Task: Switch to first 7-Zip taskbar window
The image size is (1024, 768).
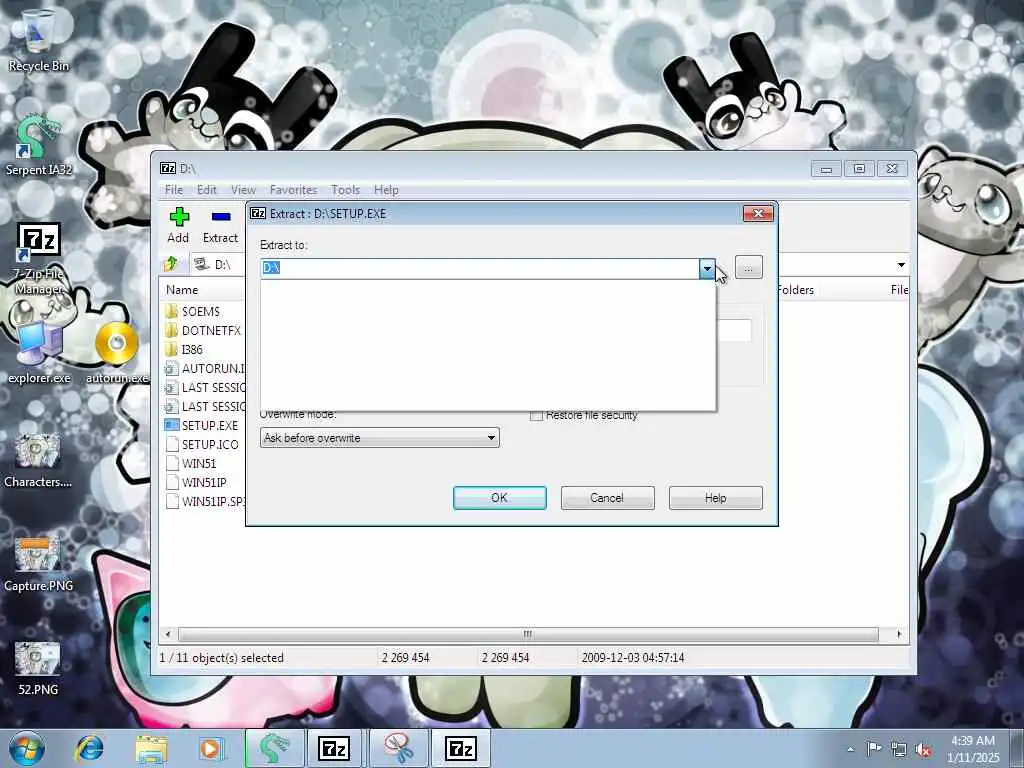Action: pos(334,748)
